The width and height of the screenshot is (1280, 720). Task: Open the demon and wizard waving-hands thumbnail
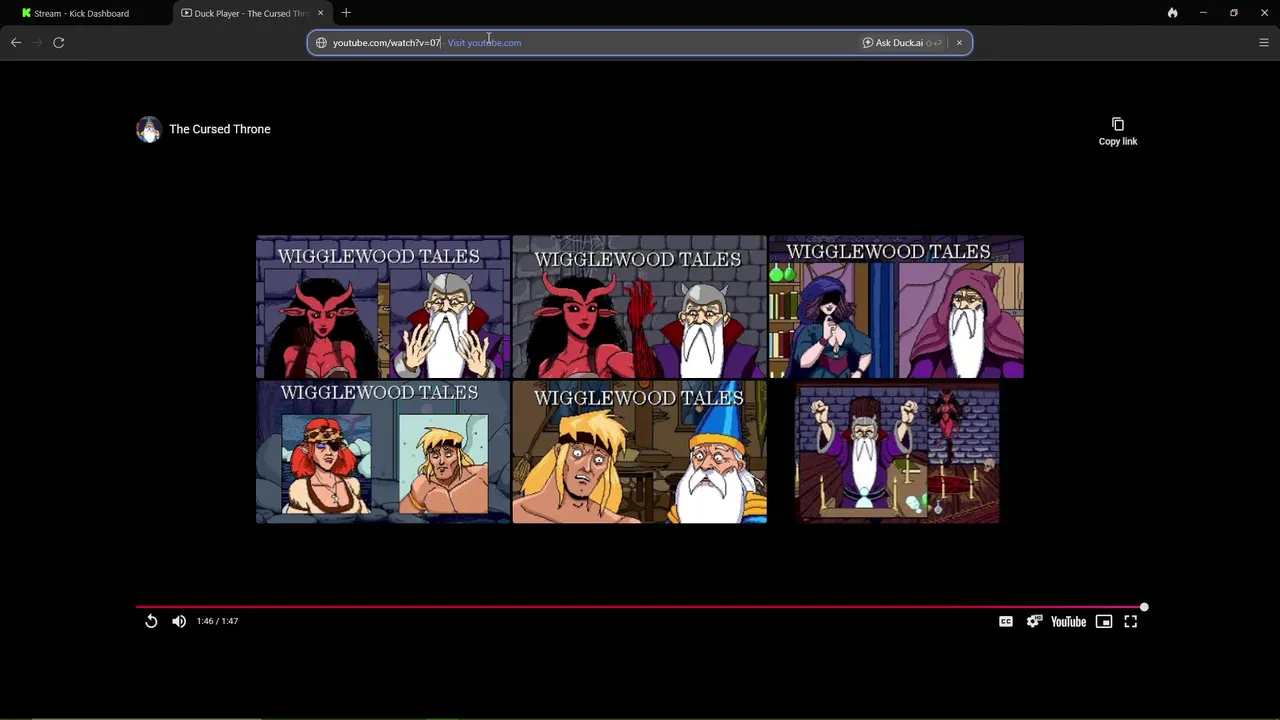[383, 307]
